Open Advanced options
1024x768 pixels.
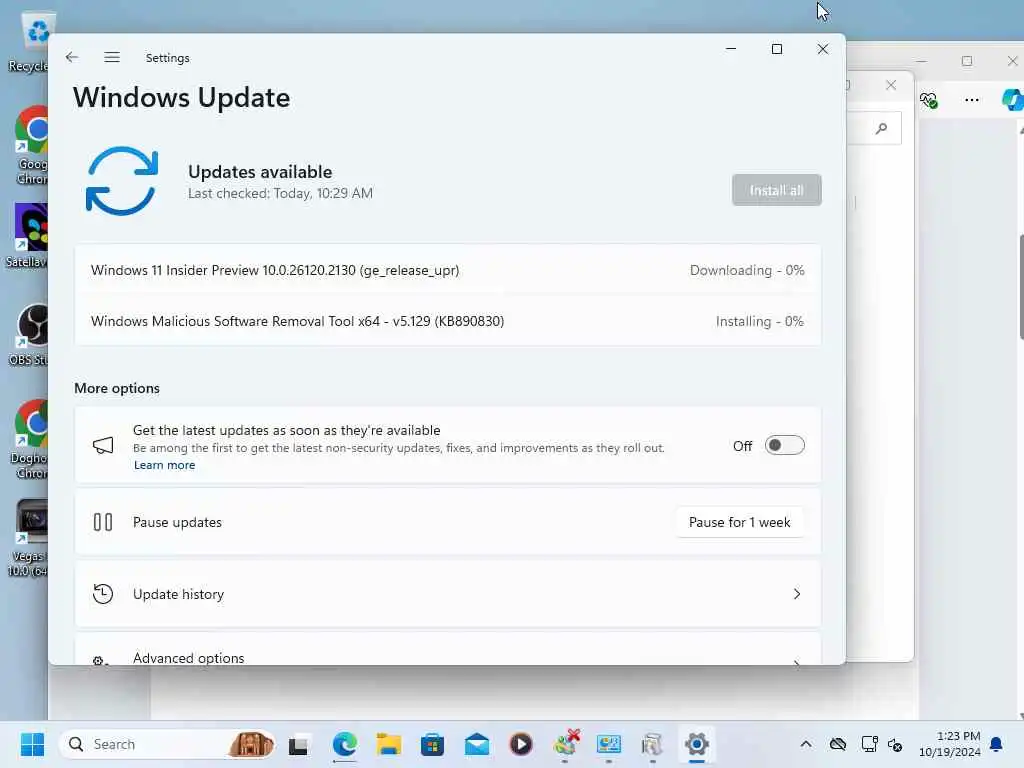click(x=447, y=649)
